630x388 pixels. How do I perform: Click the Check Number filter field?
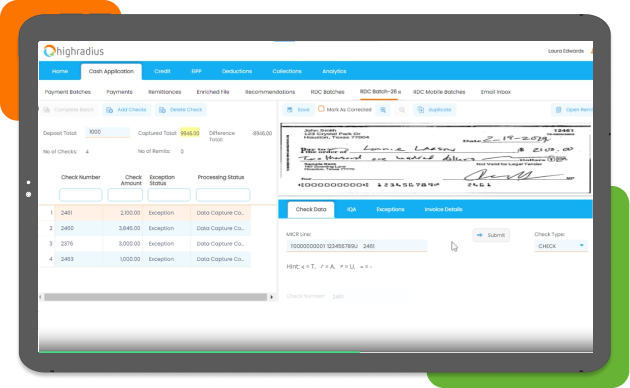coord(81,195)
